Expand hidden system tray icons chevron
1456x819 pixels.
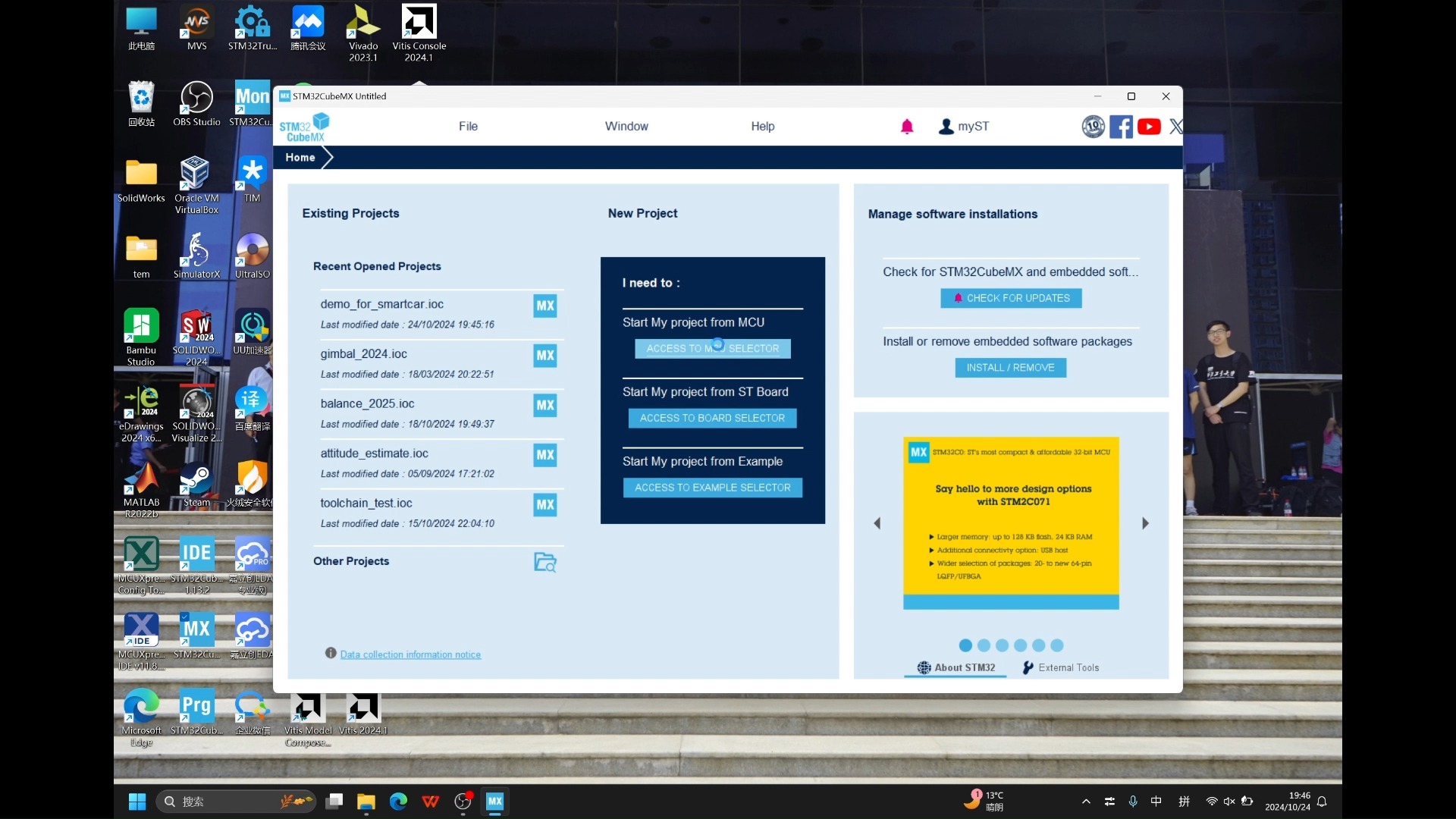(x=1086, y=802)
